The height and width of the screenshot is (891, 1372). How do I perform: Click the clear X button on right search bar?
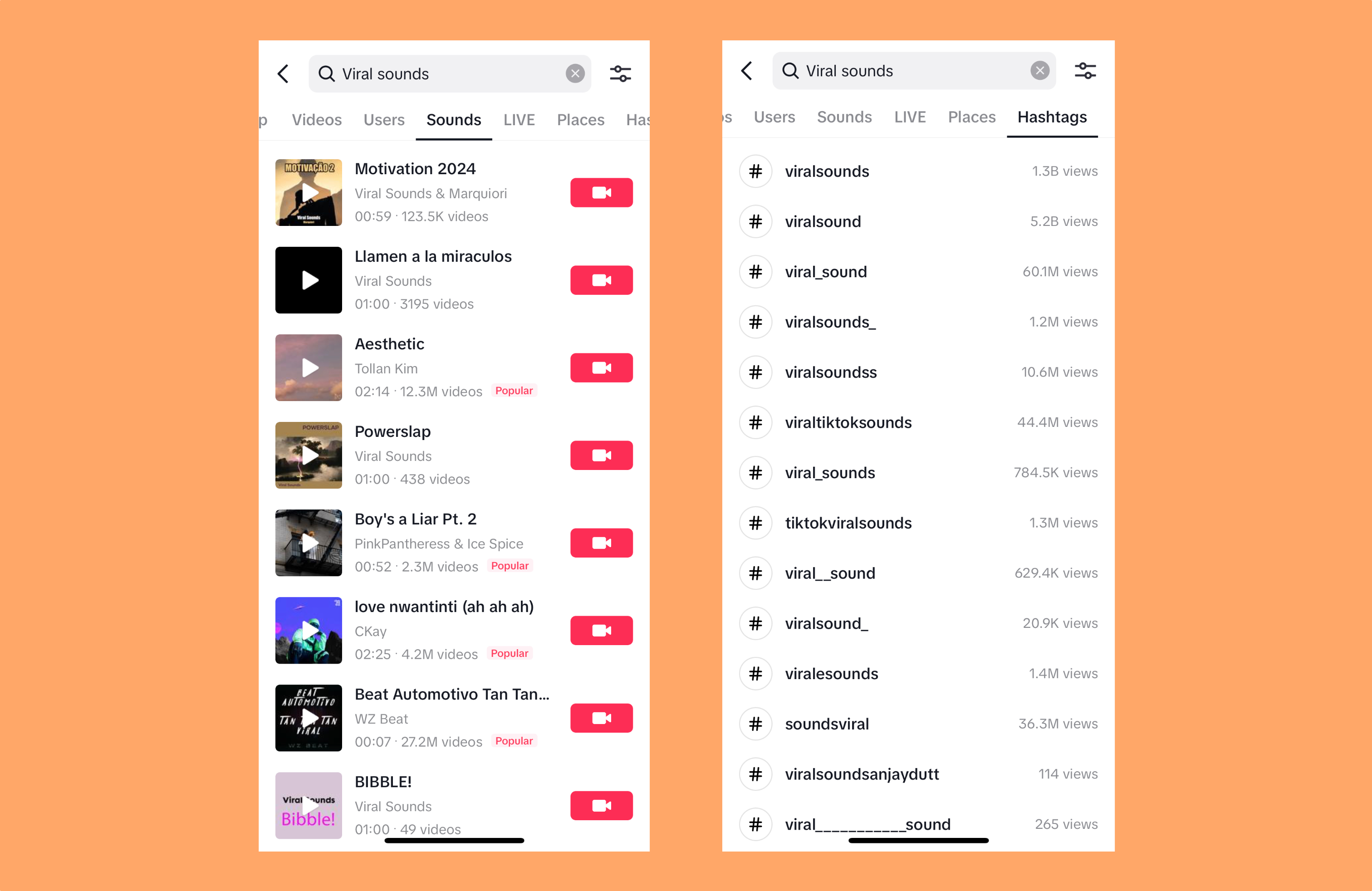click(1041, 69)
